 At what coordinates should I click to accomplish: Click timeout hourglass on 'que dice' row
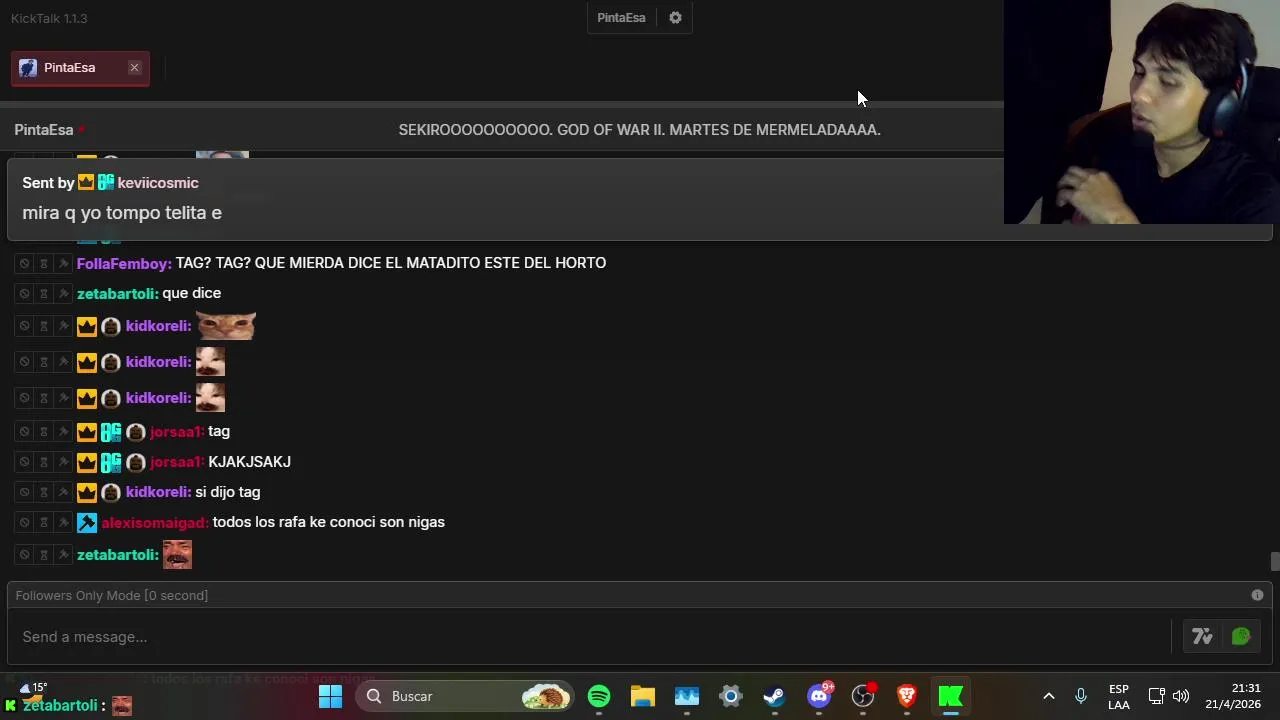(x=44, y=294)
